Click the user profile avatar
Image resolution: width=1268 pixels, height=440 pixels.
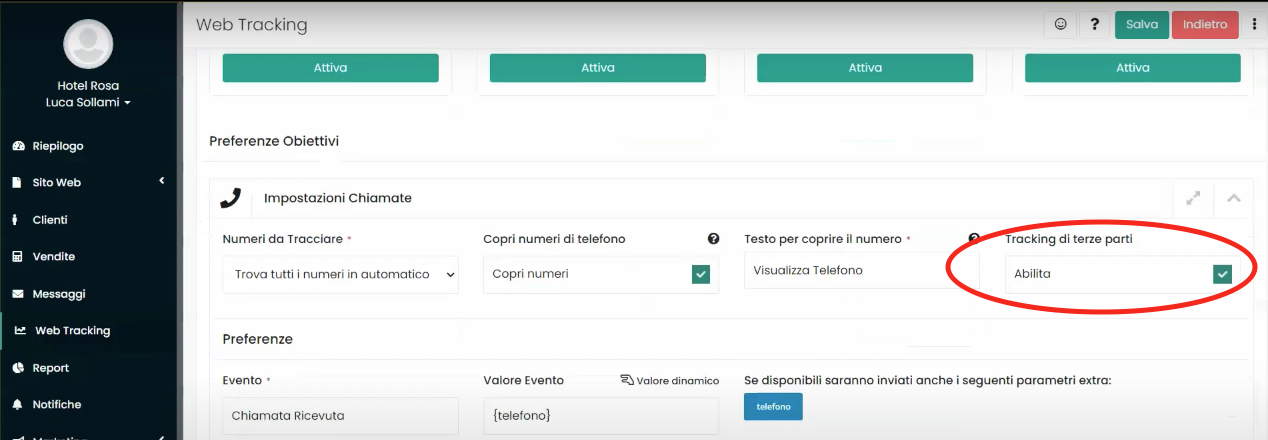pyautogui.click(x=88, y=43)
